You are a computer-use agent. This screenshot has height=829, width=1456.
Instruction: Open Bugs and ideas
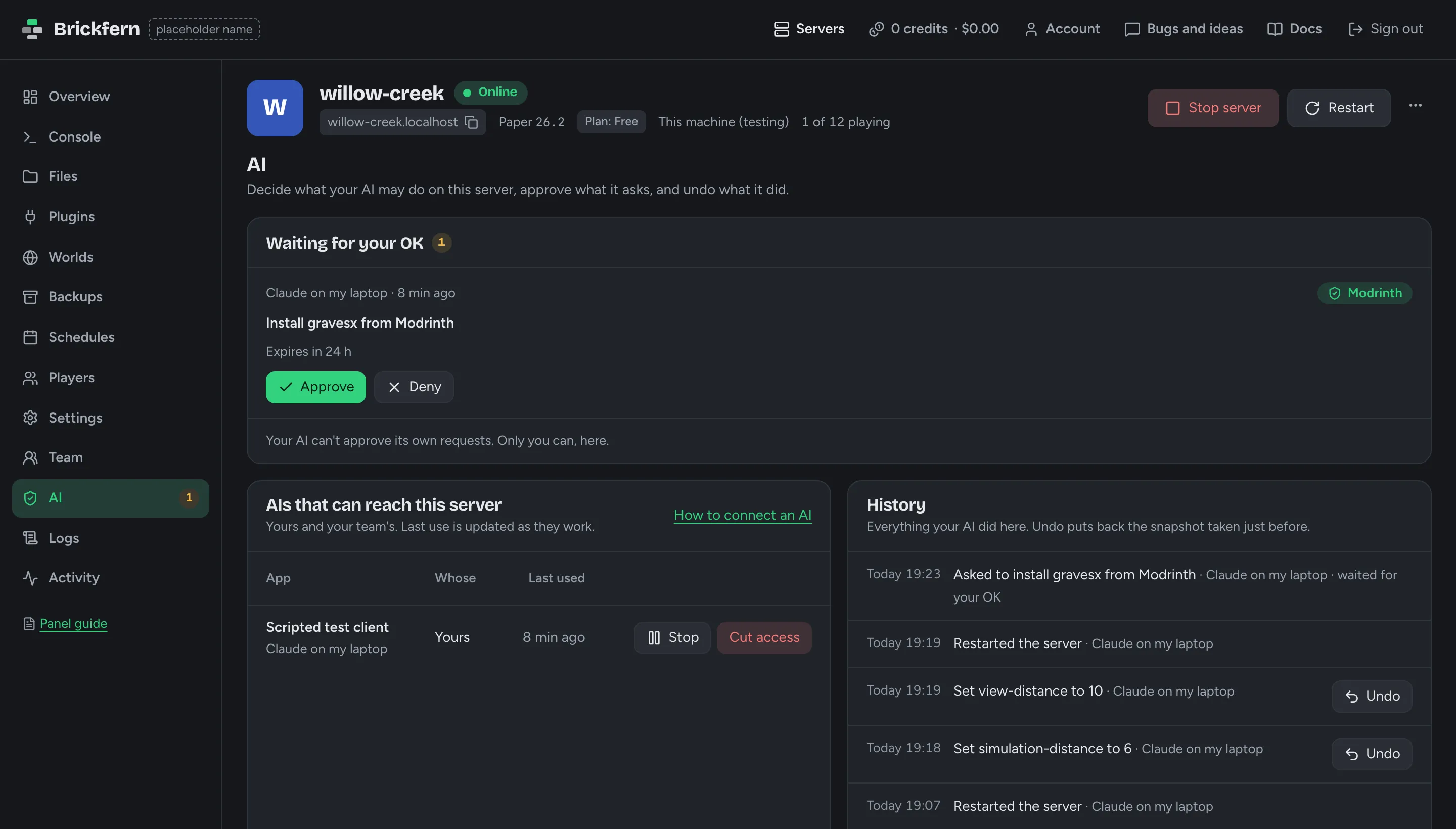pos(1183,29)
